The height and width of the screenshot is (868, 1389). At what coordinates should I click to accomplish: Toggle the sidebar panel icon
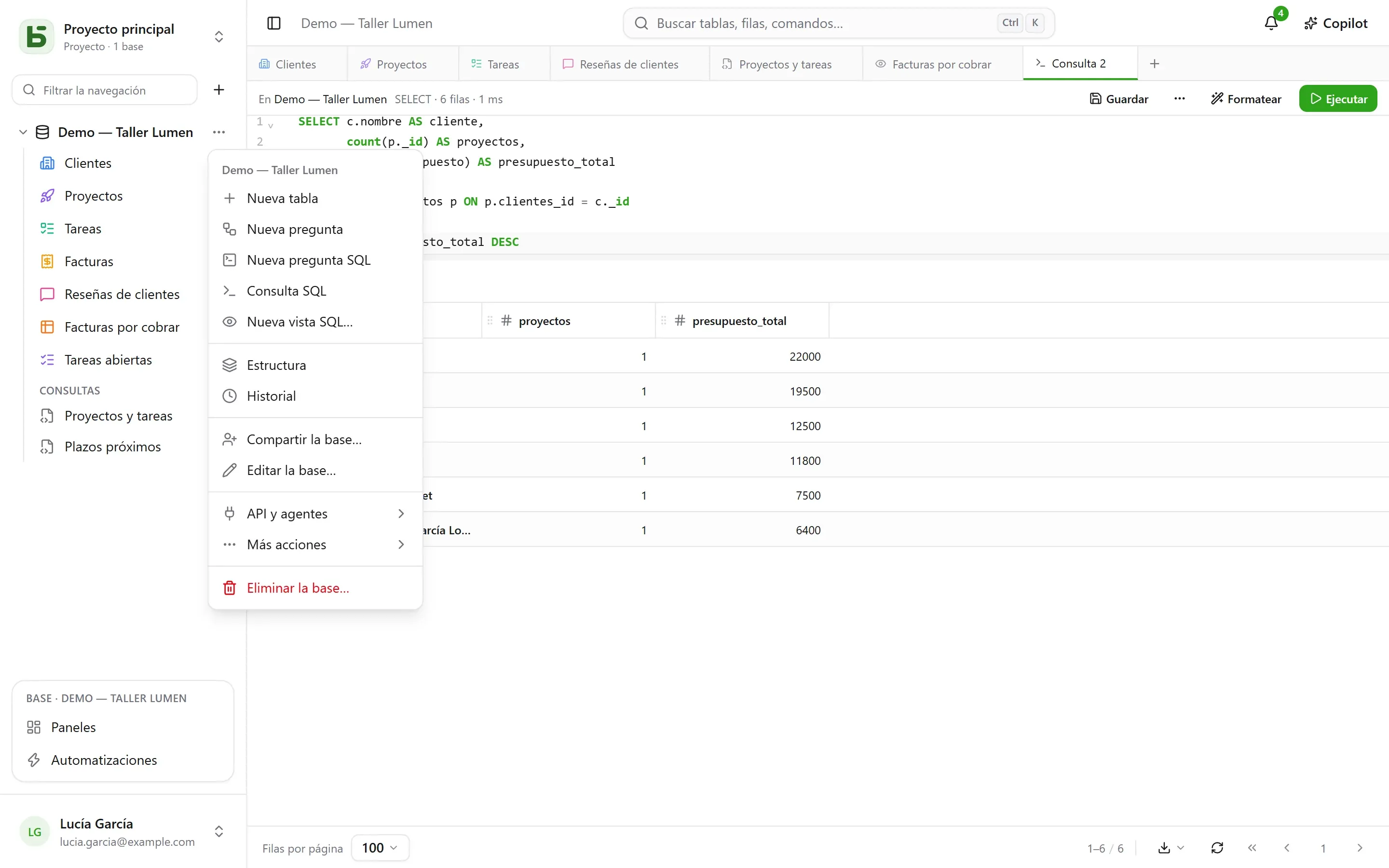point(274,24)
